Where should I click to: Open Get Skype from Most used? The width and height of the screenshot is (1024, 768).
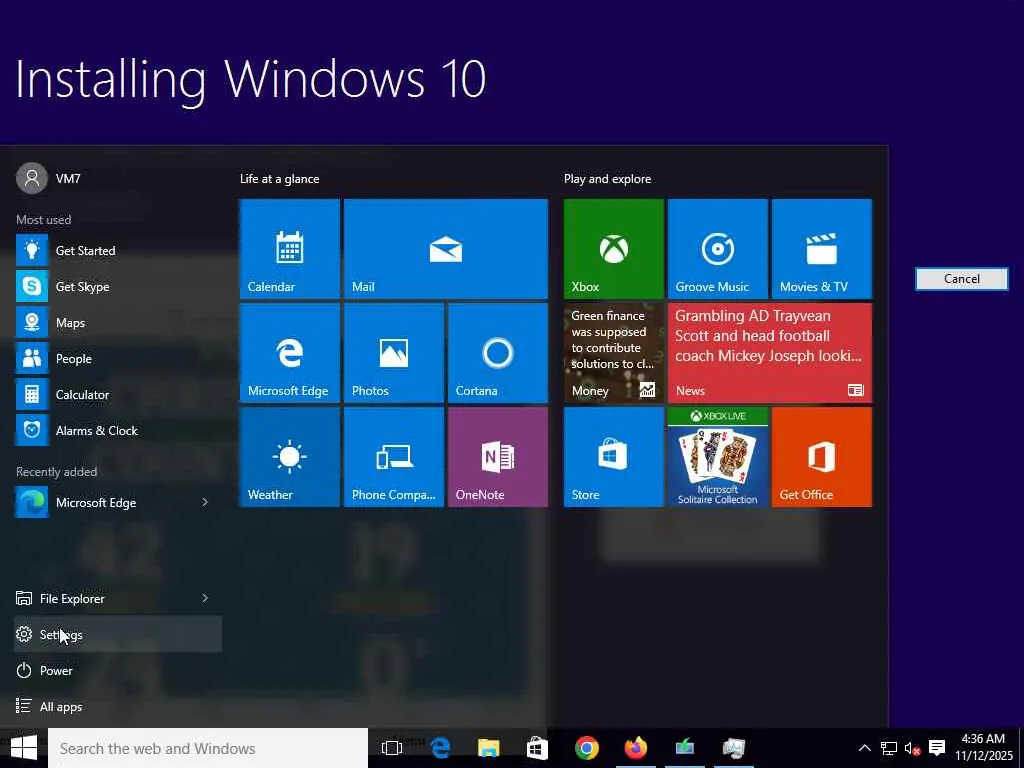(x=118, y=286)
